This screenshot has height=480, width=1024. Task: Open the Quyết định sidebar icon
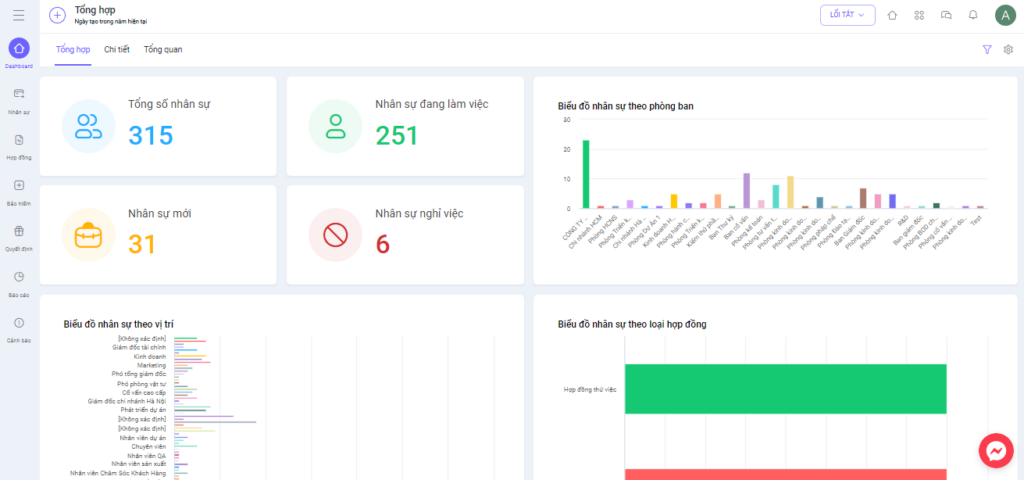pyautogui.click(x=19, y=231)
